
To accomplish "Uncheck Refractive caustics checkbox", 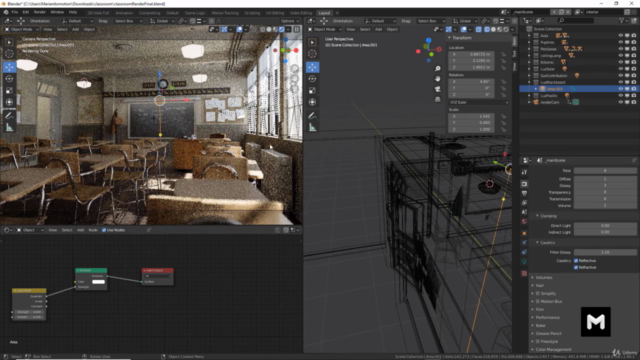I will click(x=576, y=267).
